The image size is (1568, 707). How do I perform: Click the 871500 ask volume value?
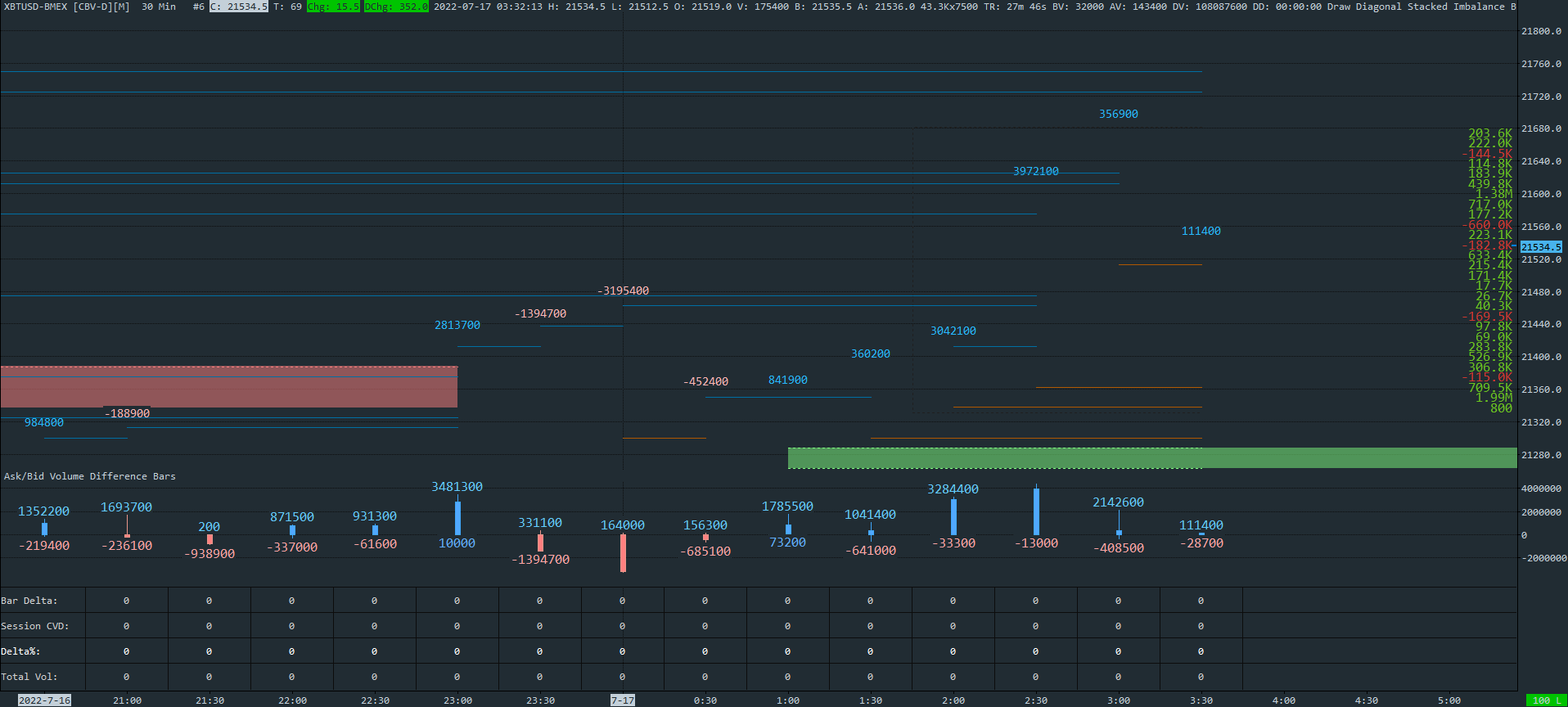click(x=292, y=517)
